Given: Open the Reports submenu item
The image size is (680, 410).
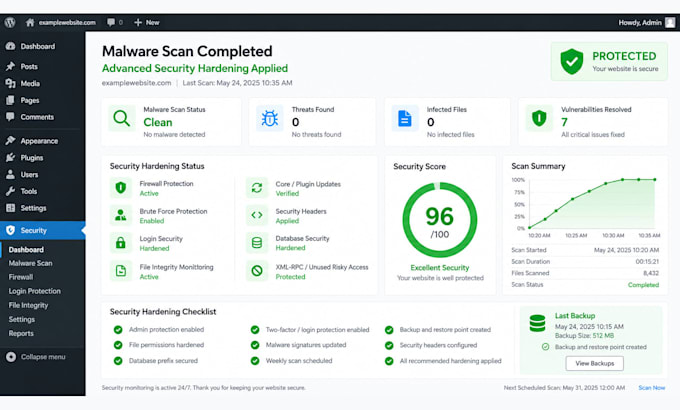Looking at the screenshot, I should (21, 333).
